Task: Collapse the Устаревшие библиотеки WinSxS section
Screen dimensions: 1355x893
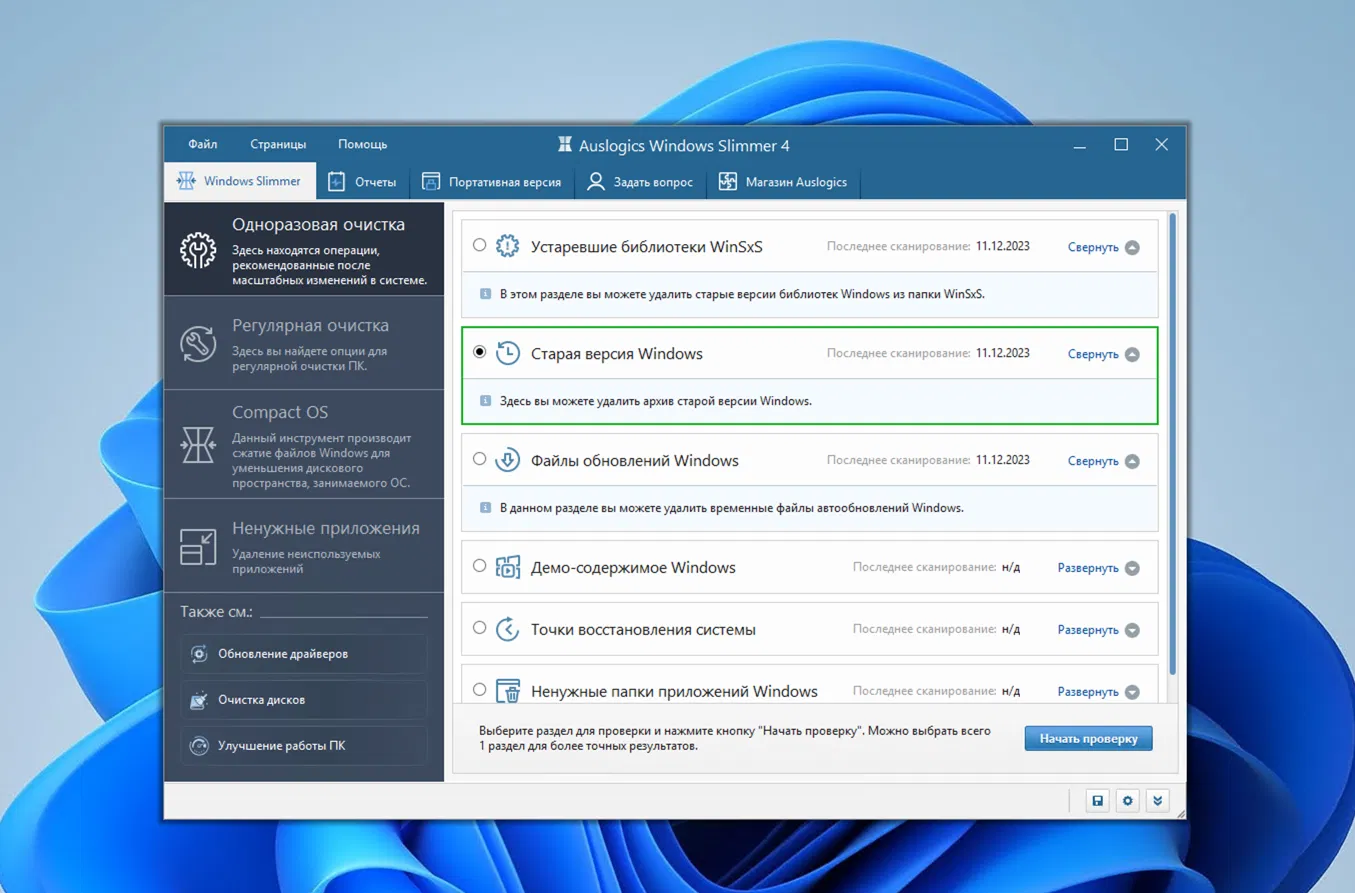Action: 1104,247
